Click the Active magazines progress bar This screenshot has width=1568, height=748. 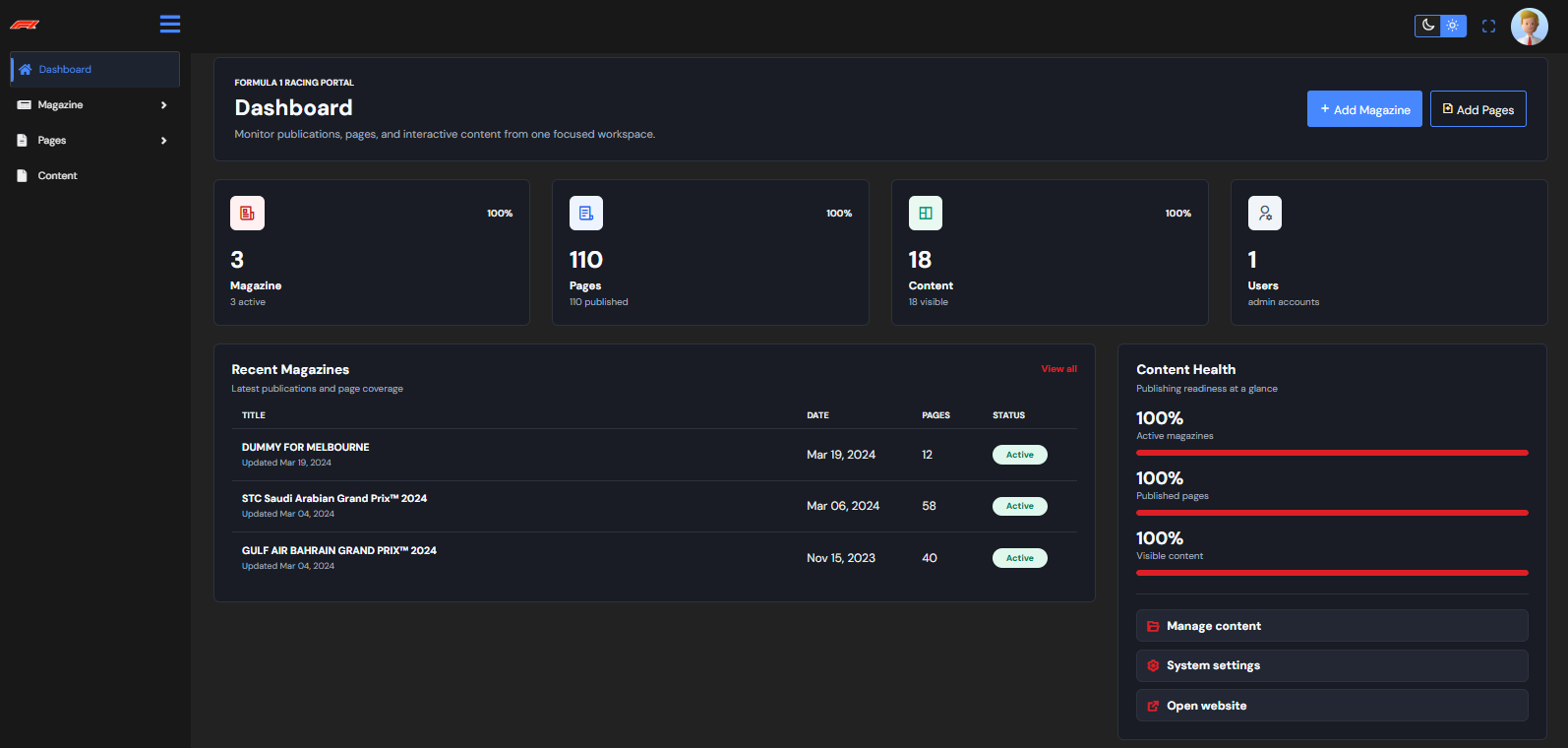1332,453
